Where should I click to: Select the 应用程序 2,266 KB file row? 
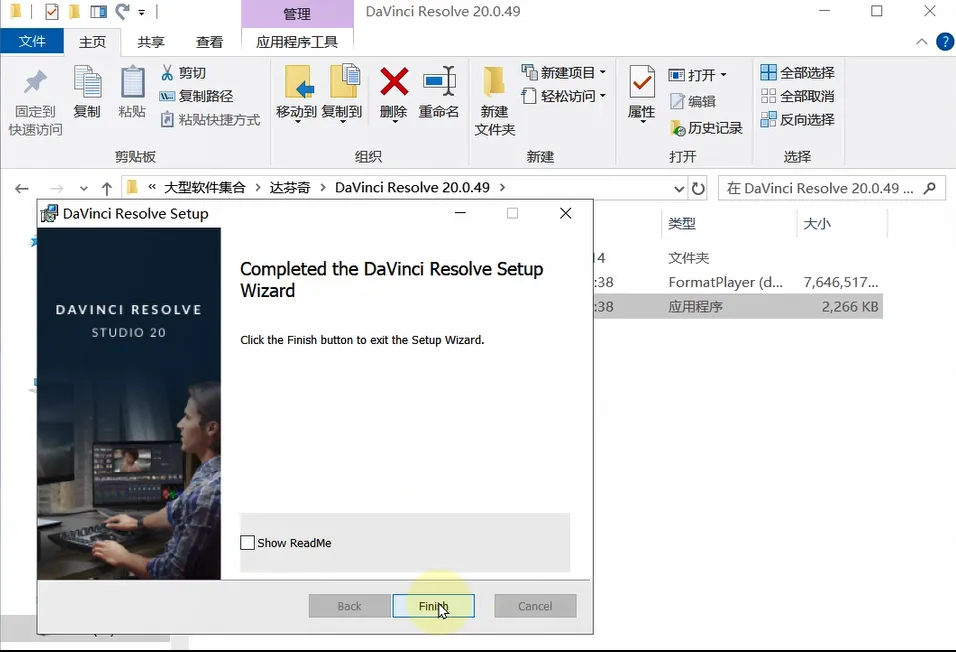(738, 306)
